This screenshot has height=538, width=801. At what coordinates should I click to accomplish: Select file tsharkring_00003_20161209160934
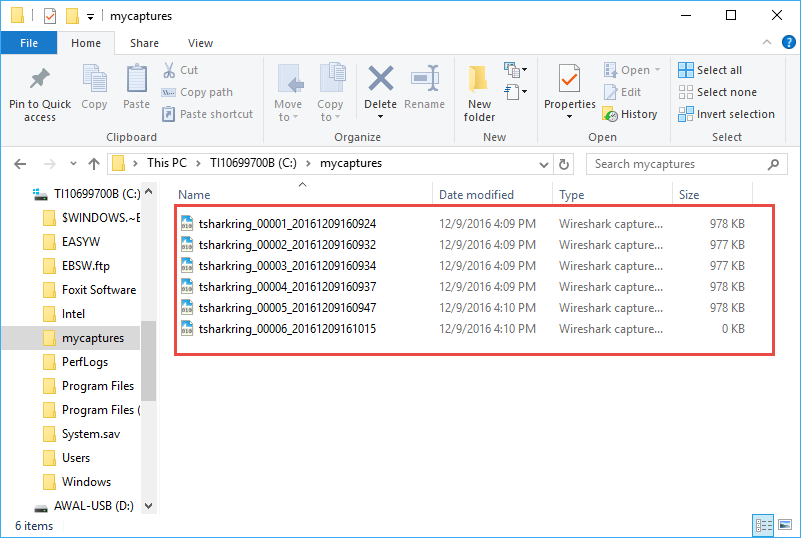tap(287, 266)
